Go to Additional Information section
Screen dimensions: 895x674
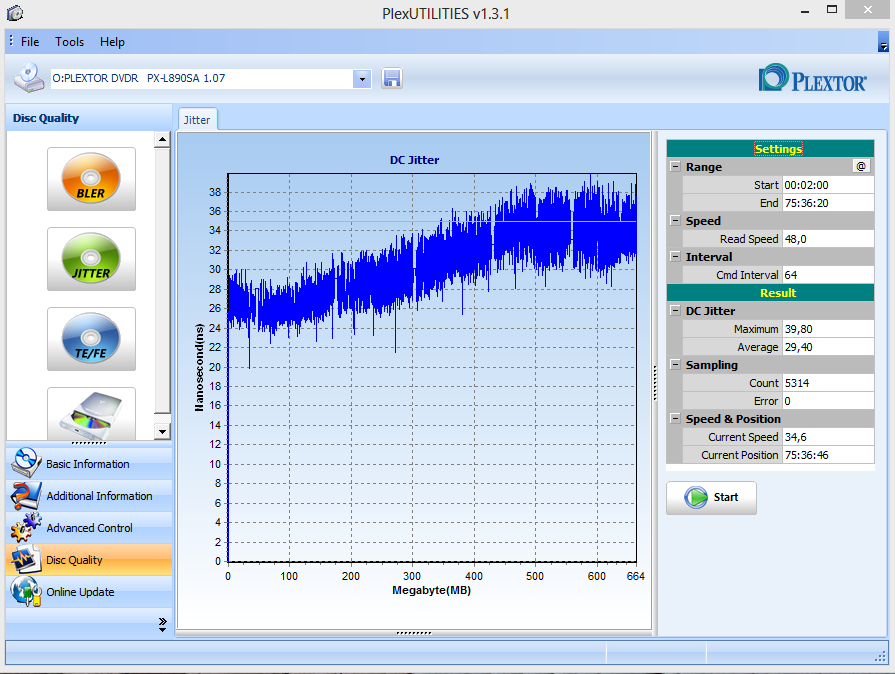pos(89,495)
